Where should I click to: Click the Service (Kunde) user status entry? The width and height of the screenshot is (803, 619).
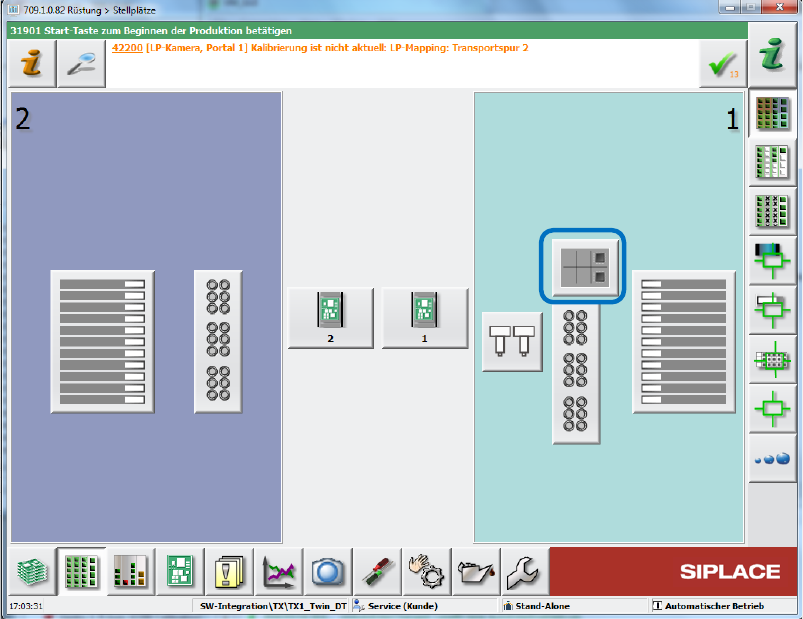pos(403,606)
